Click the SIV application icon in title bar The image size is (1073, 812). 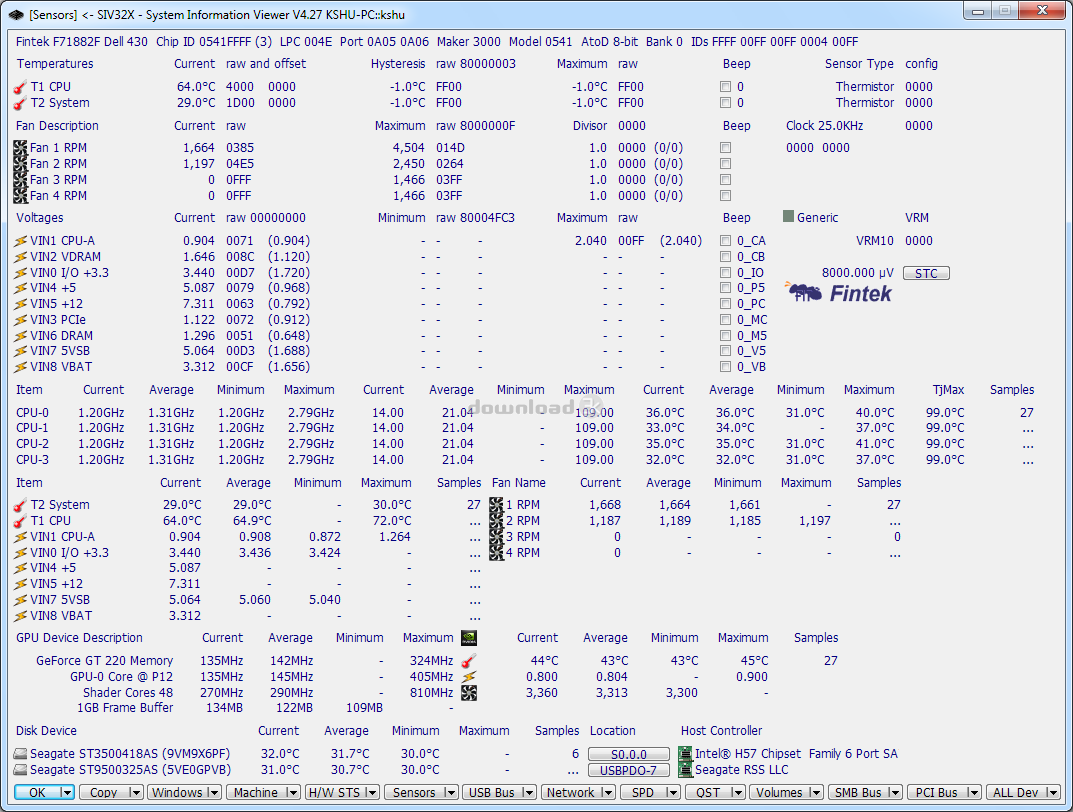tap(16, 14)
